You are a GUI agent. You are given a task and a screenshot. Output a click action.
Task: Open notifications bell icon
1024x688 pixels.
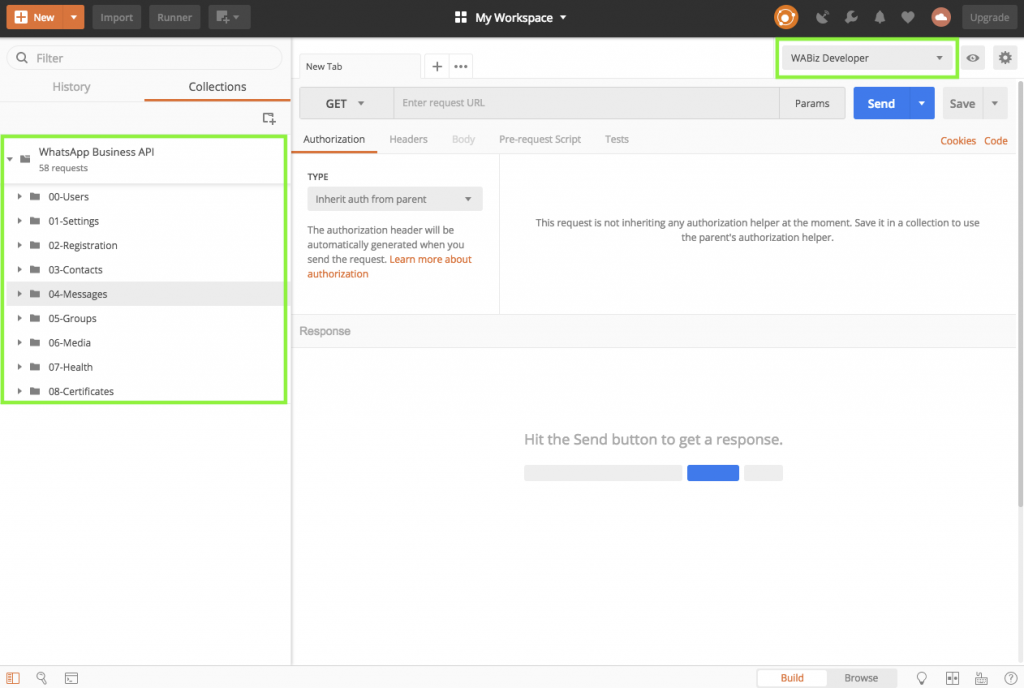pyautogui.click(x=880, y=18)
